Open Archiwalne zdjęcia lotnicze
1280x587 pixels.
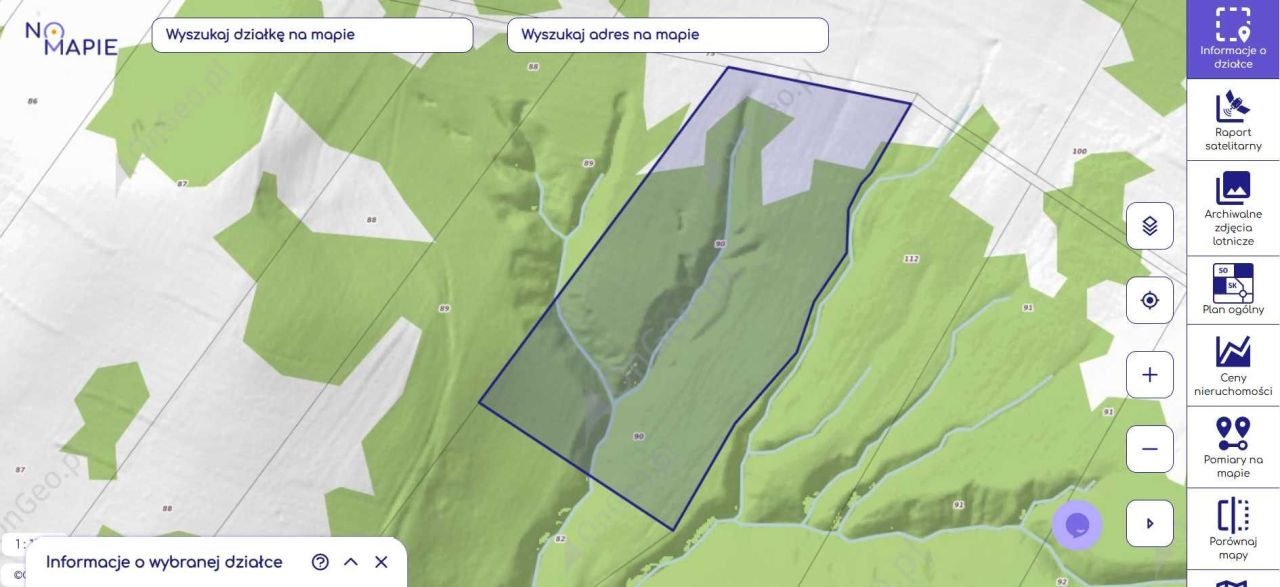tap(1233, 208)
